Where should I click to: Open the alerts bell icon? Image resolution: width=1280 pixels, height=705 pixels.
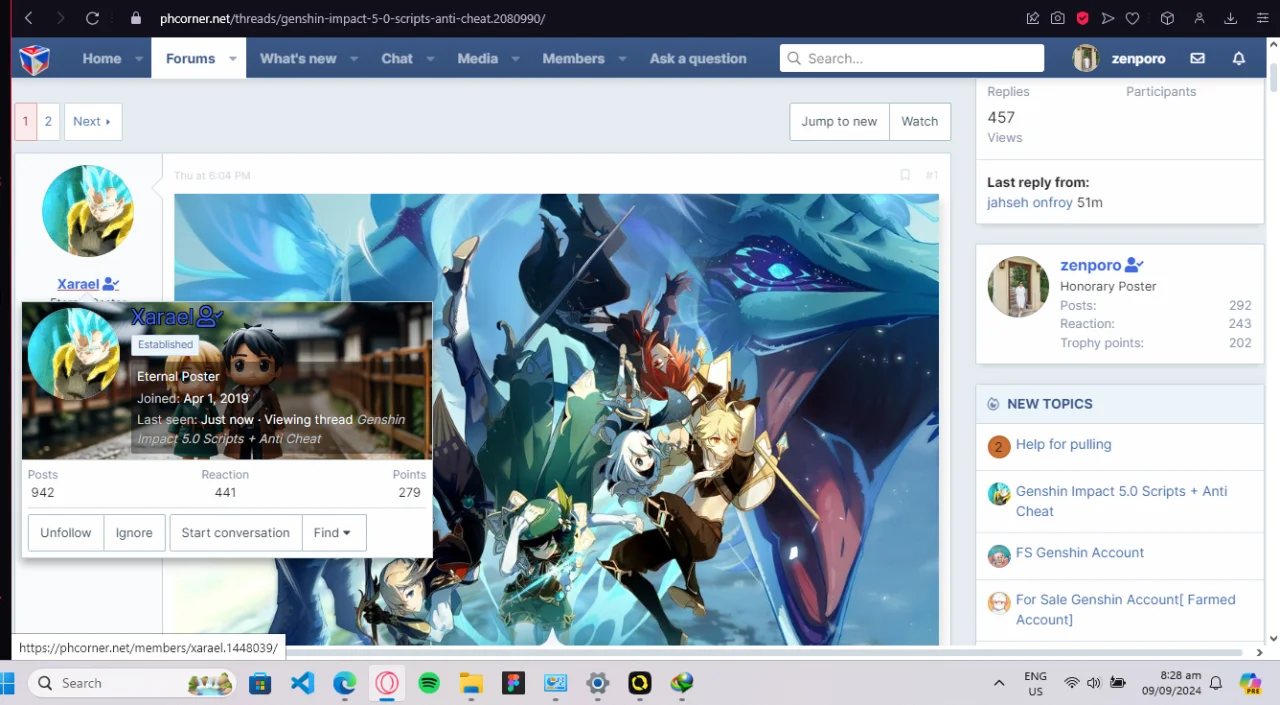1239,59
